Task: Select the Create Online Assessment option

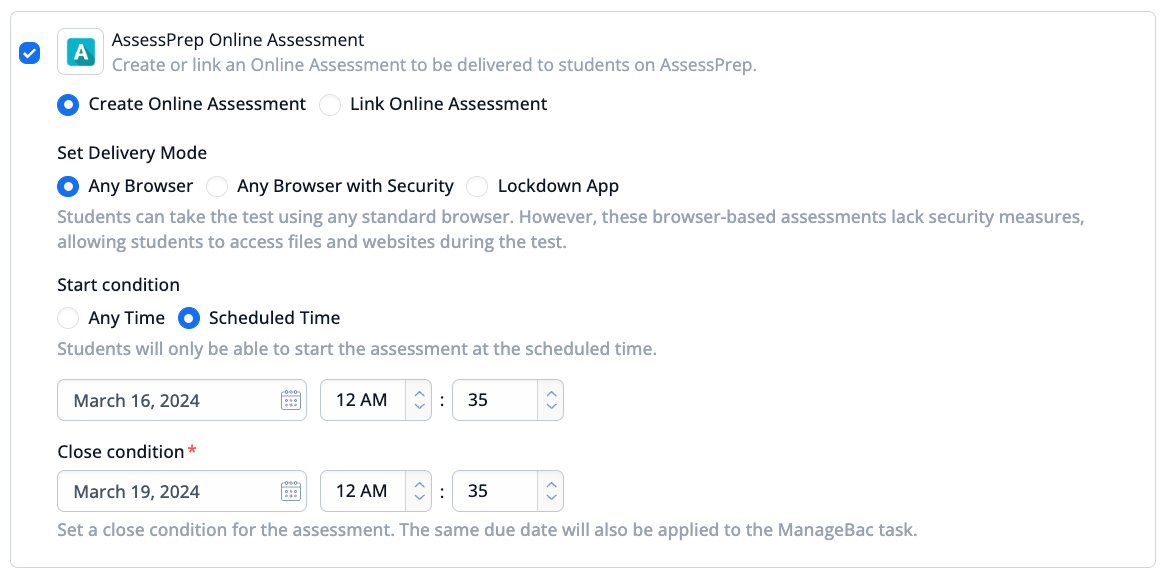Action: pos(68,104)
